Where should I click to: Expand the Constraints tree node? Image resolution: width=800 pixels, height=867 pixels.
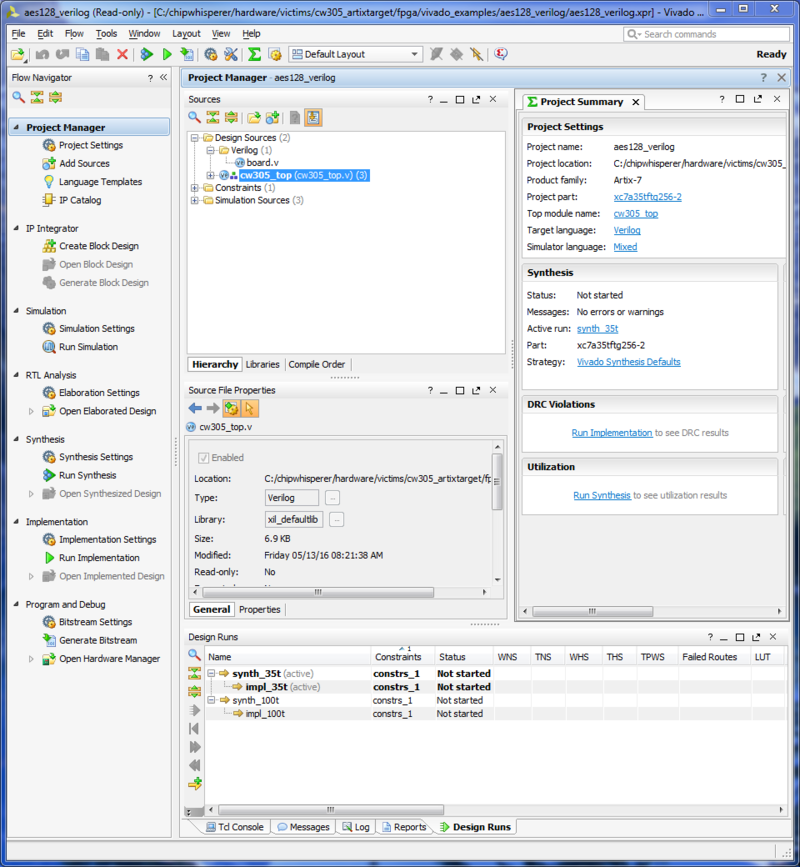(x=195, y=188)
